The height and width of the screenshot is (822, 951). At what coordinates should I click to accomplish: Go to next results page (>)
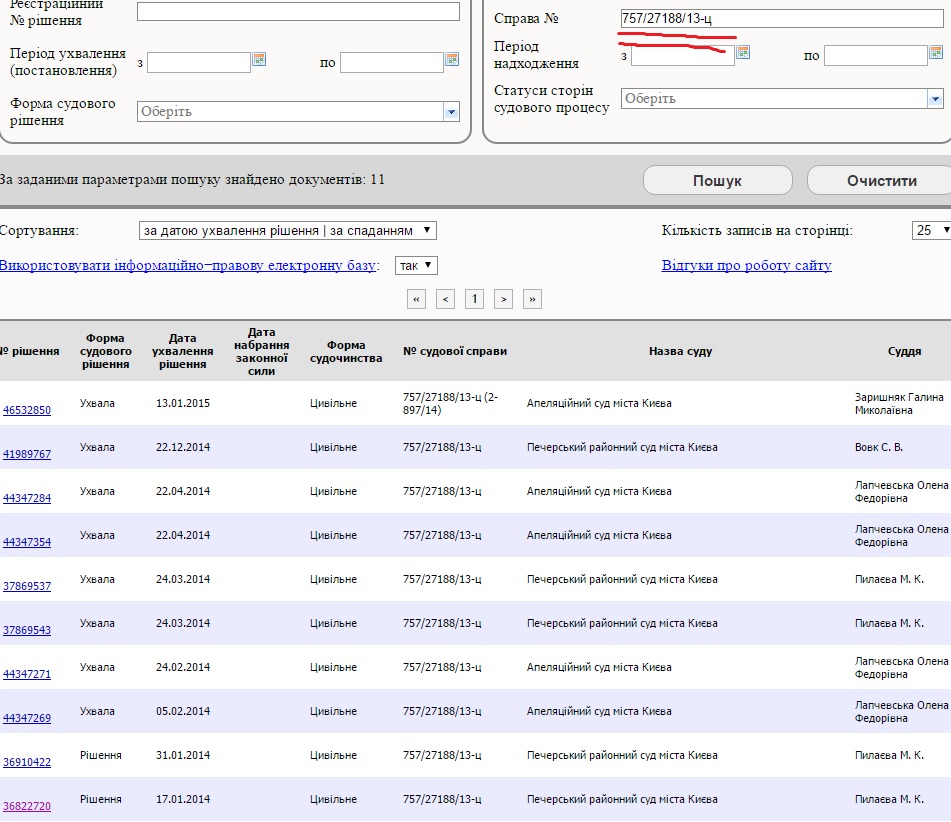[504, 298]
